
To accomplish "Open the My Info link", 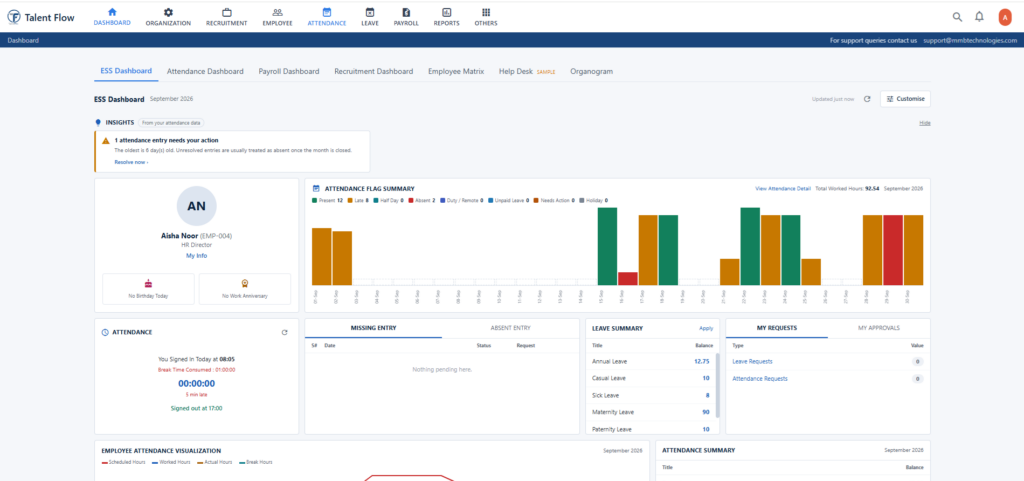I will point(197,256).
